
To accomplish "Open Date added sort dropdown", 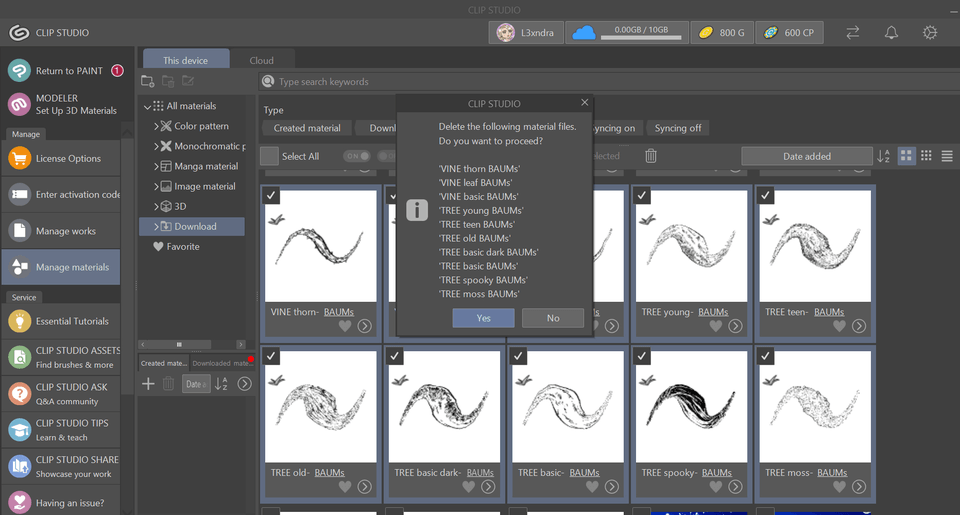I will click(x=806, y=156).
